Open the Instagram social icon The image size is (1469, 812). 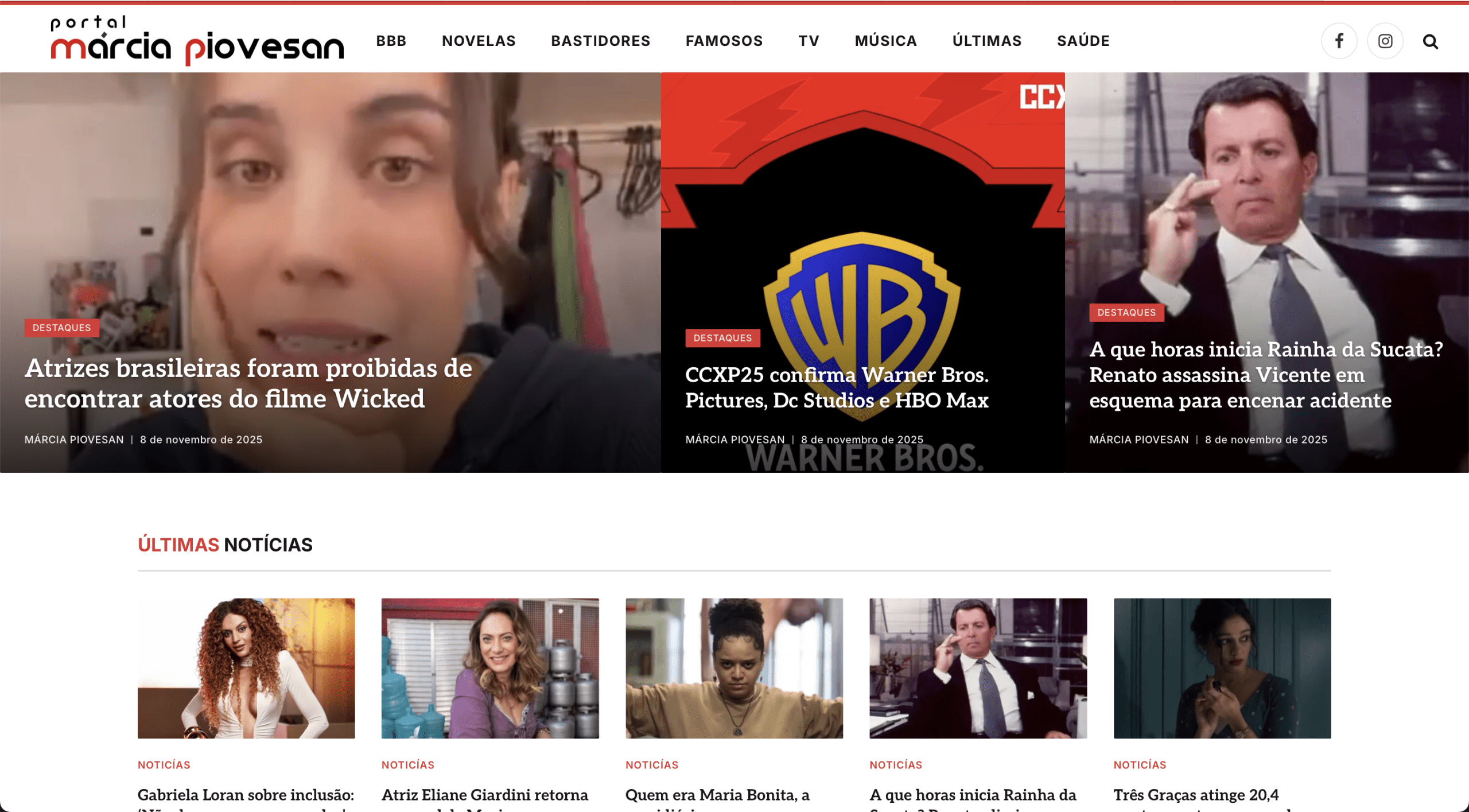coord(1385,41)
